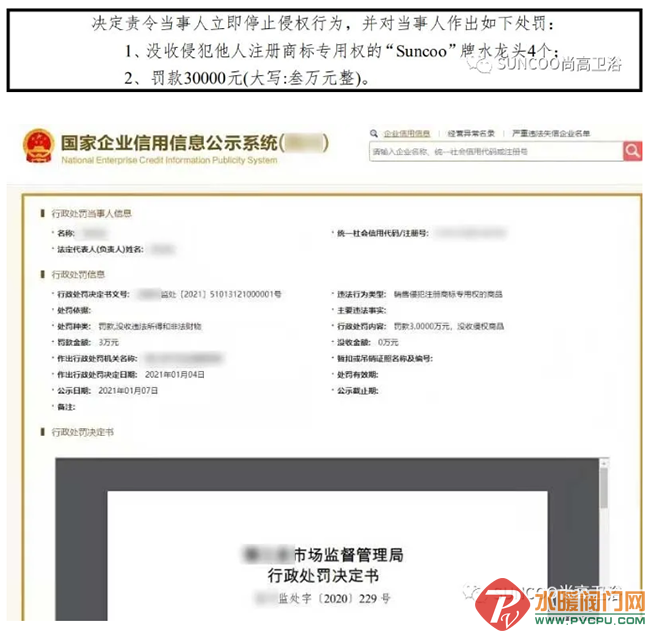Click the 作出行政处罚机关名称 label
This screenshot has height=635, width=650.
tap(97, 359)
